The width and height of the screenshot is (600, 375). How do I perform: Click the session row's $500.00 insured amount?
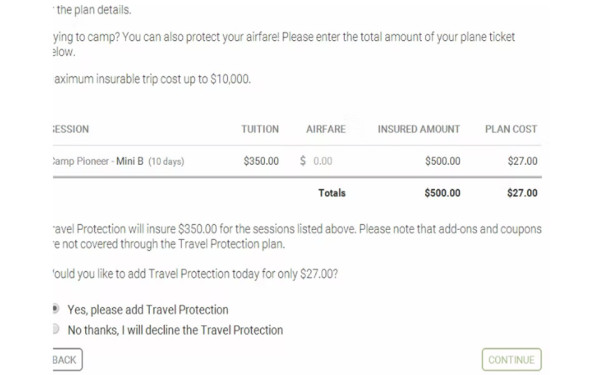442,161
